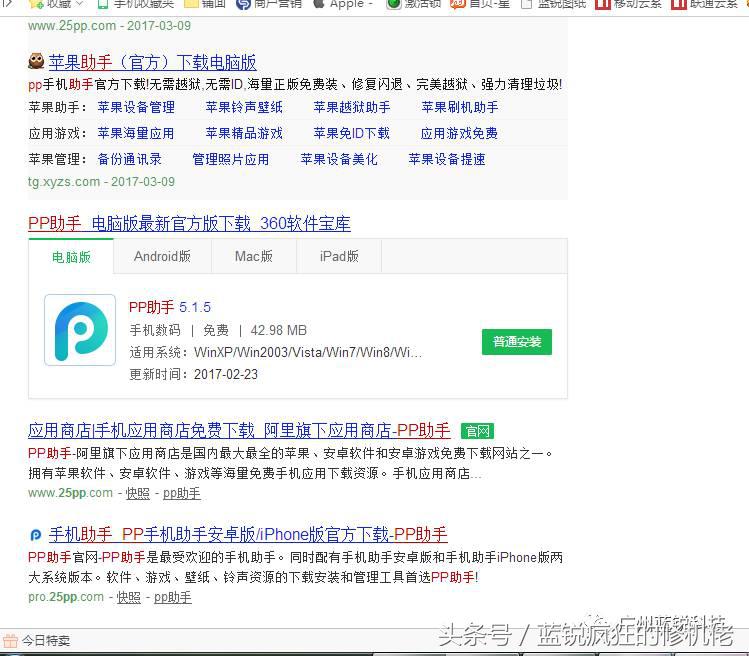The width and height of the screenshot is (749, 656).
Task: Open the PP助手 5.1.5 software title
Action: click(x=170, y=307)
